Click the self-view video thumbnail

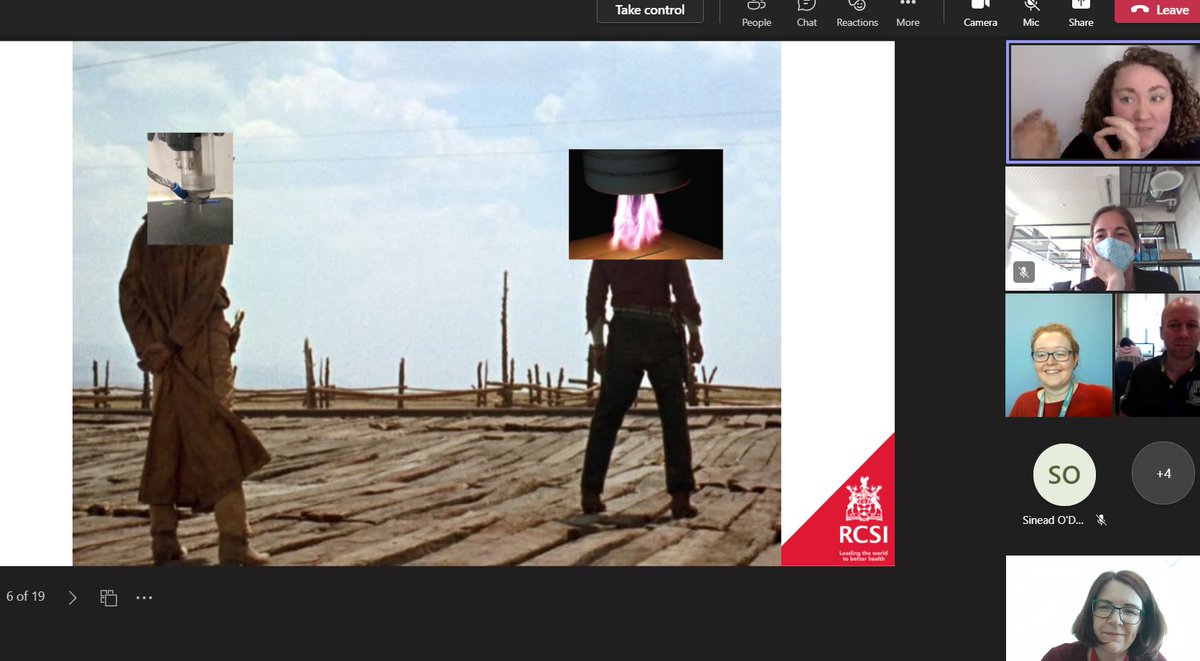pyautogui.click(x=1102, y=608)
